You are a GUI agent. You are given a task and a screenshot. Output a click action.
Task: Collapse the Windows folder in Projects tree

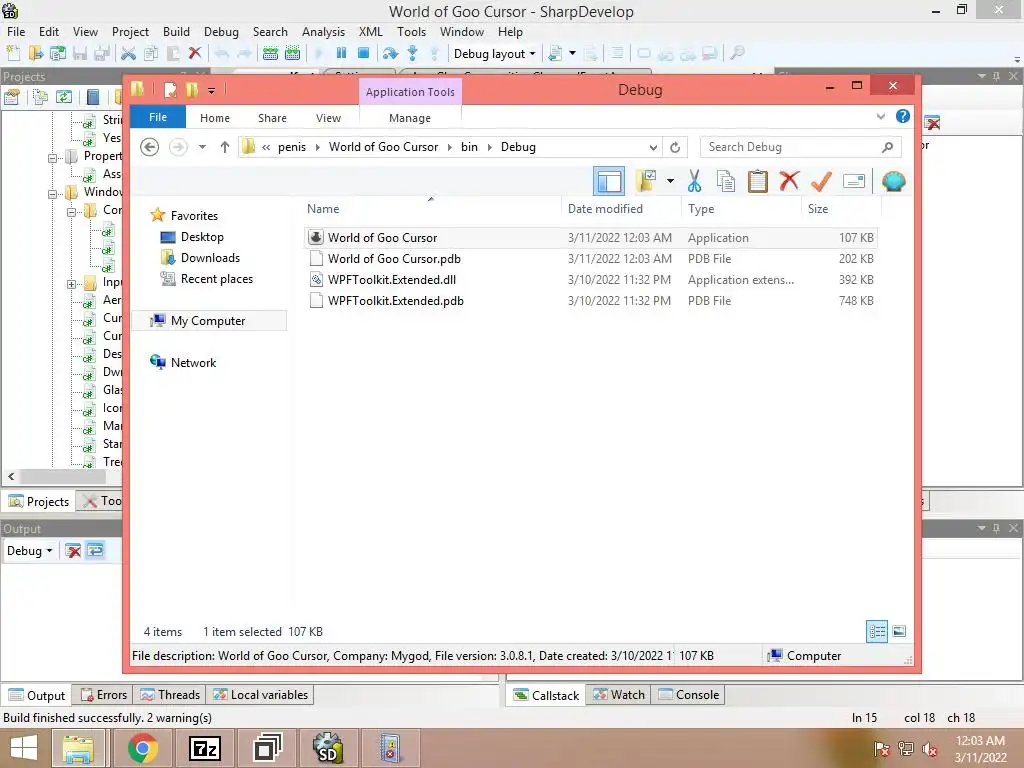click(52, 193)
